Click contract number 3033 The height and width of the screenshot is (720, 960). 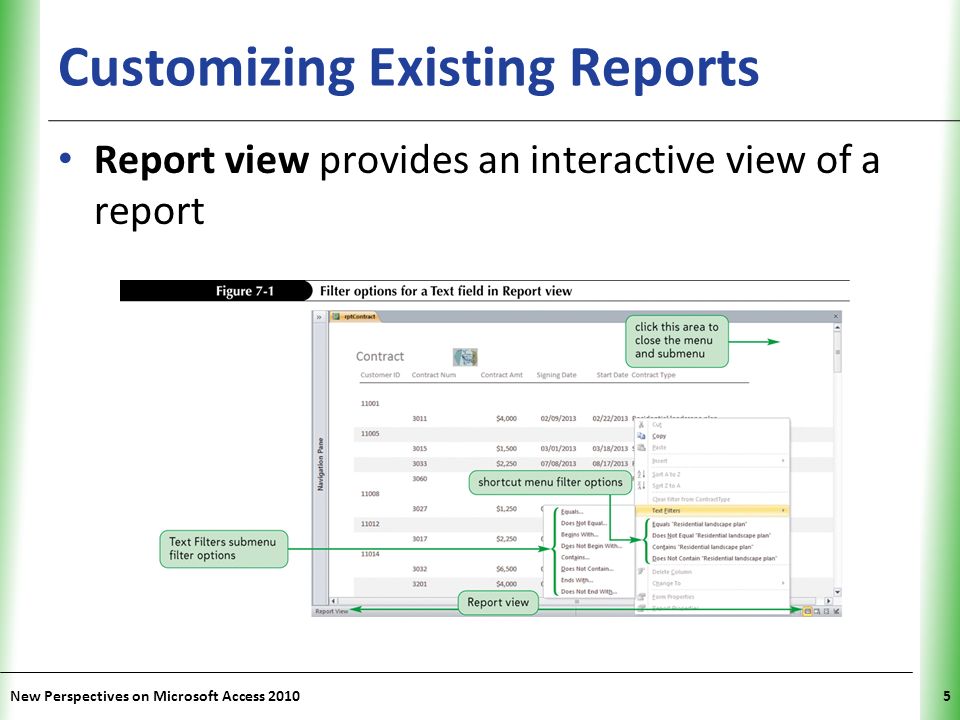[419, 463]
